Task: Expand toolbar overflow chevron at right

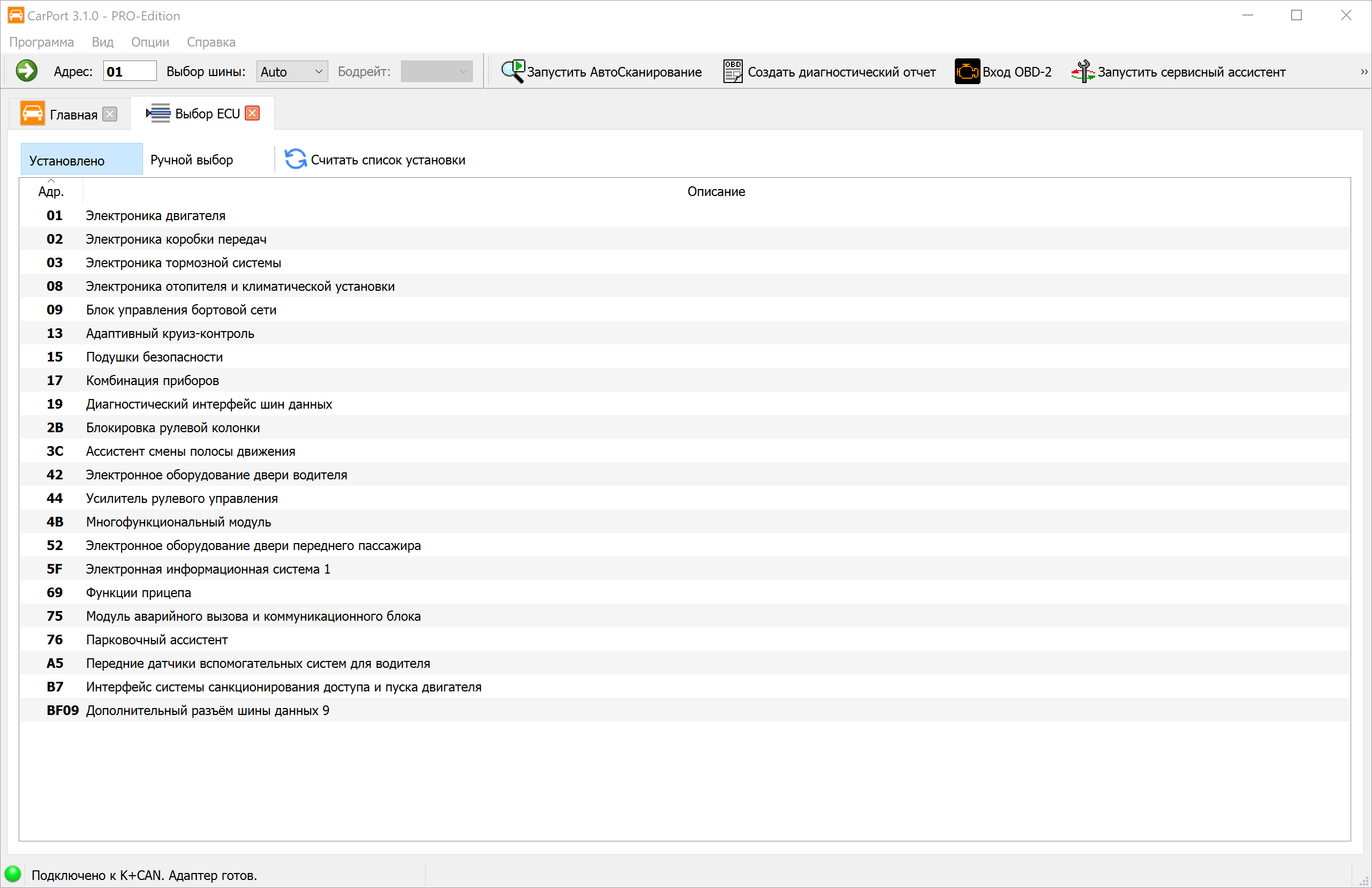Action: [x=1363, y=72]
